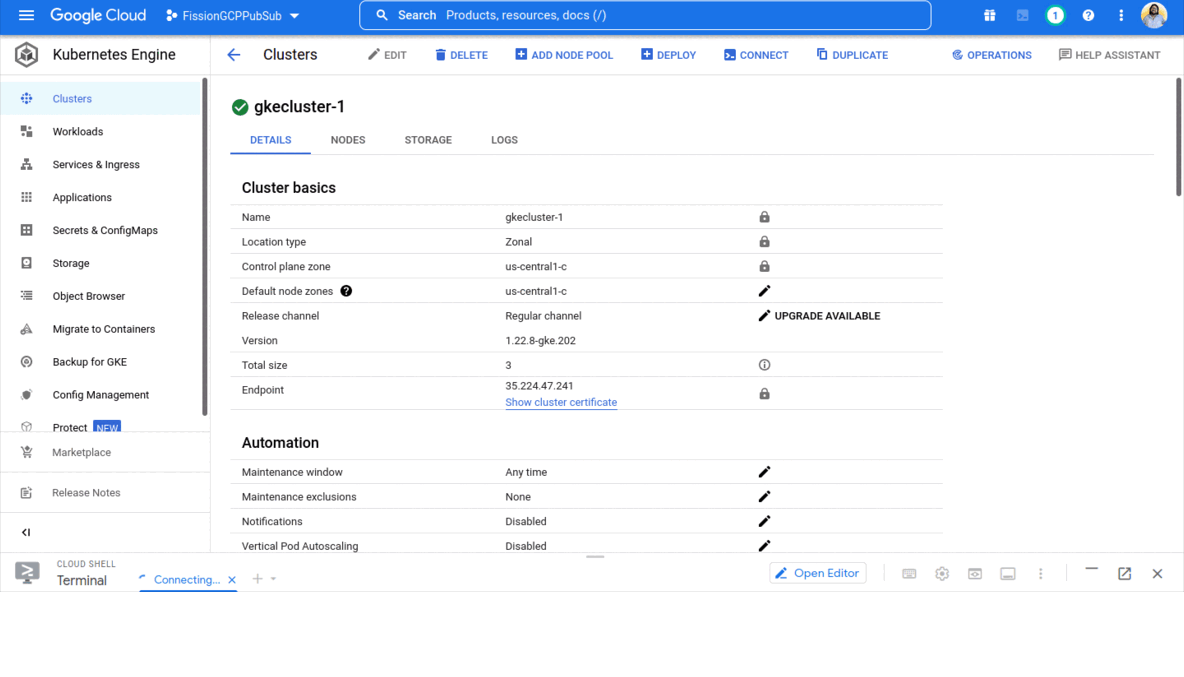Image resolution: width=1184 pixels, height=677 pixels.
Task: Add a new Cloud Shell terminal tab
Action: click(x=257, y=579)
